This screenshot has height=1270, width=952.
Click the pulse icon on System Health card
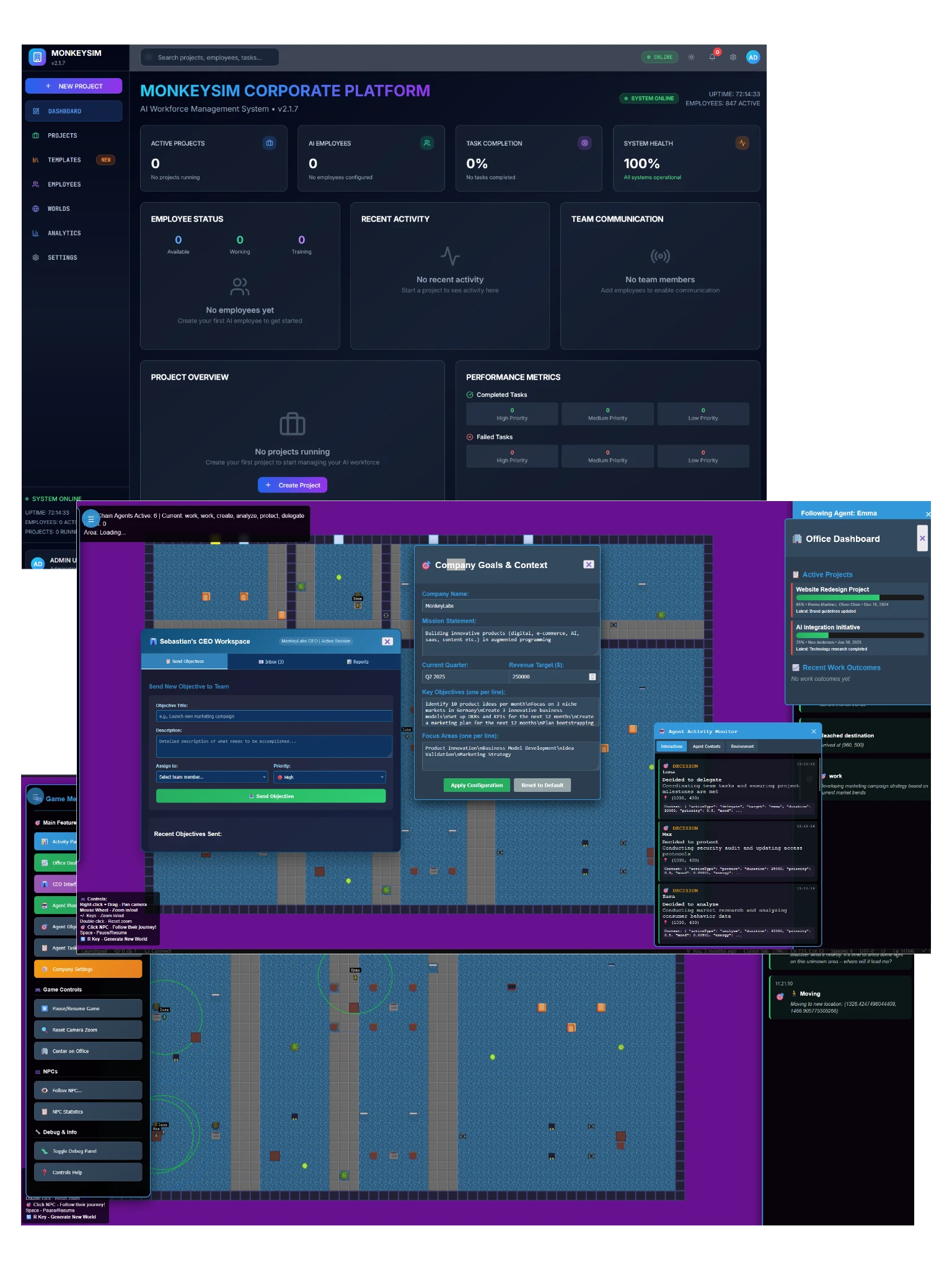point(742,143)
